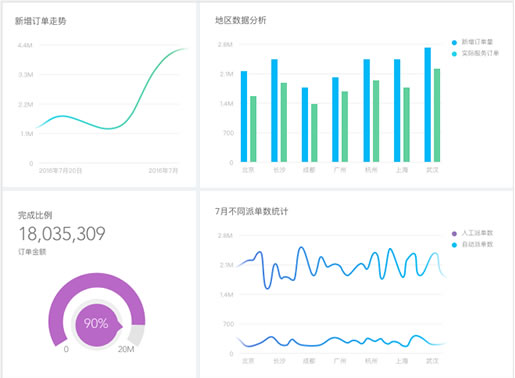Select the green 武汉 bar in bar chart
Image resolution: width=515 pixels, height=378 pixels.
click(x=437, y=115)
